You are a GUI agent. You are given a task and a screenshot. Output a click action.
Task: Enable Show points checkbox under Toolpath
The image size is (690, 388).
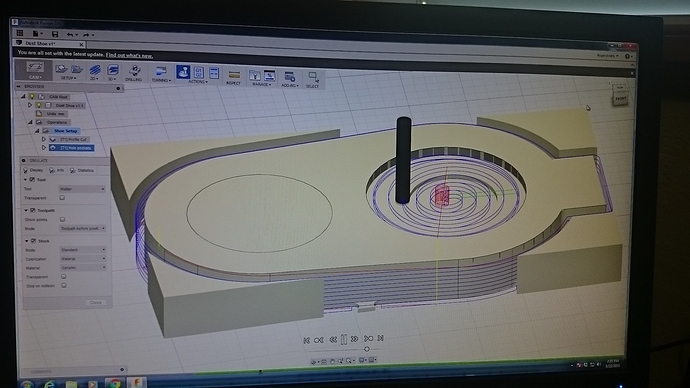[x=62, y=219]
